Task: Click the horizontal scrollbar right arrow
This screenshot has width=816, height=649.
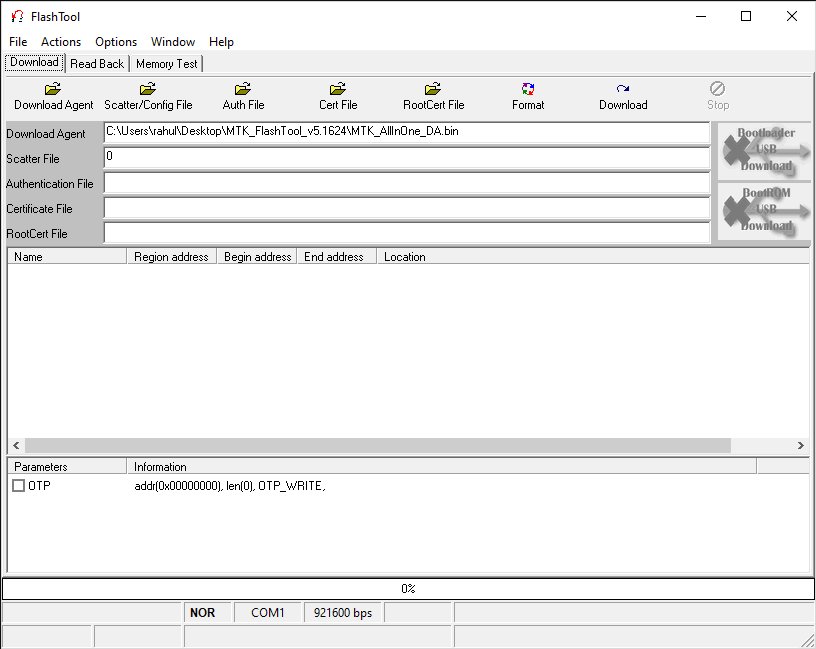Action: [x=800, y=446]
